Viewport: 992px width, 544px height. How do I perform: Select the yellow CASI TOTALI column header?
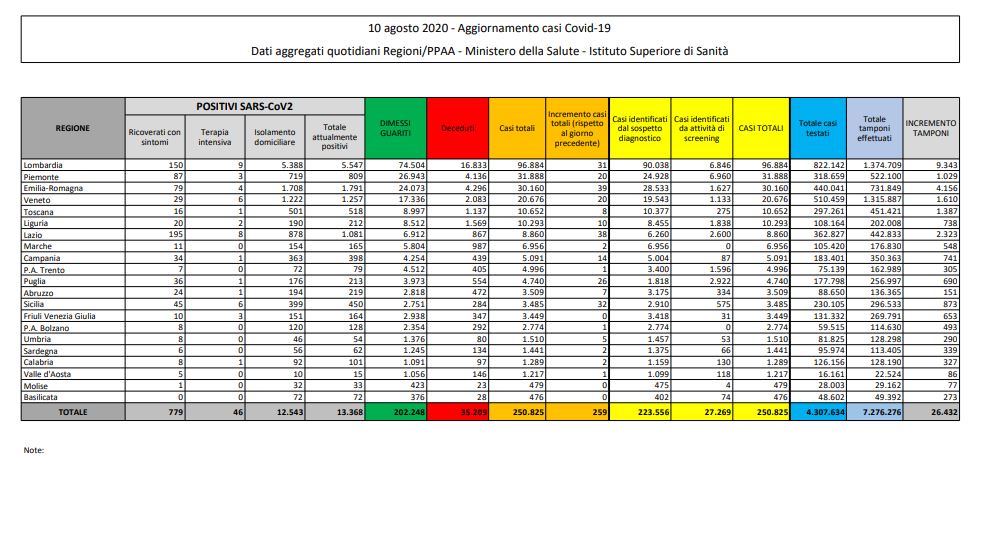(760, 128)
